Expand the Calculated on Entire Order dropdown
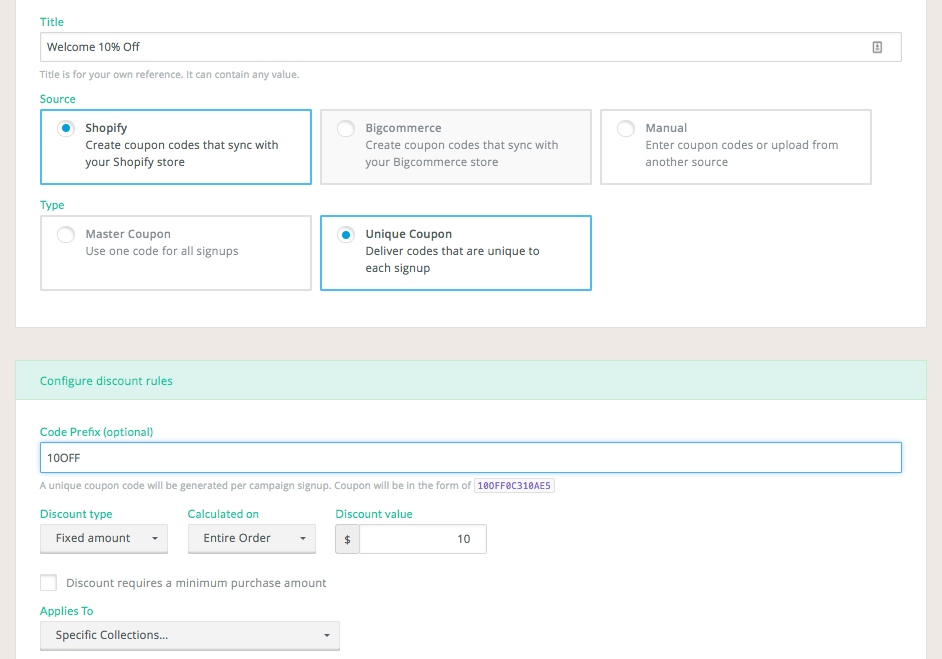The image size is (942, 659). (x=252, y=538)
